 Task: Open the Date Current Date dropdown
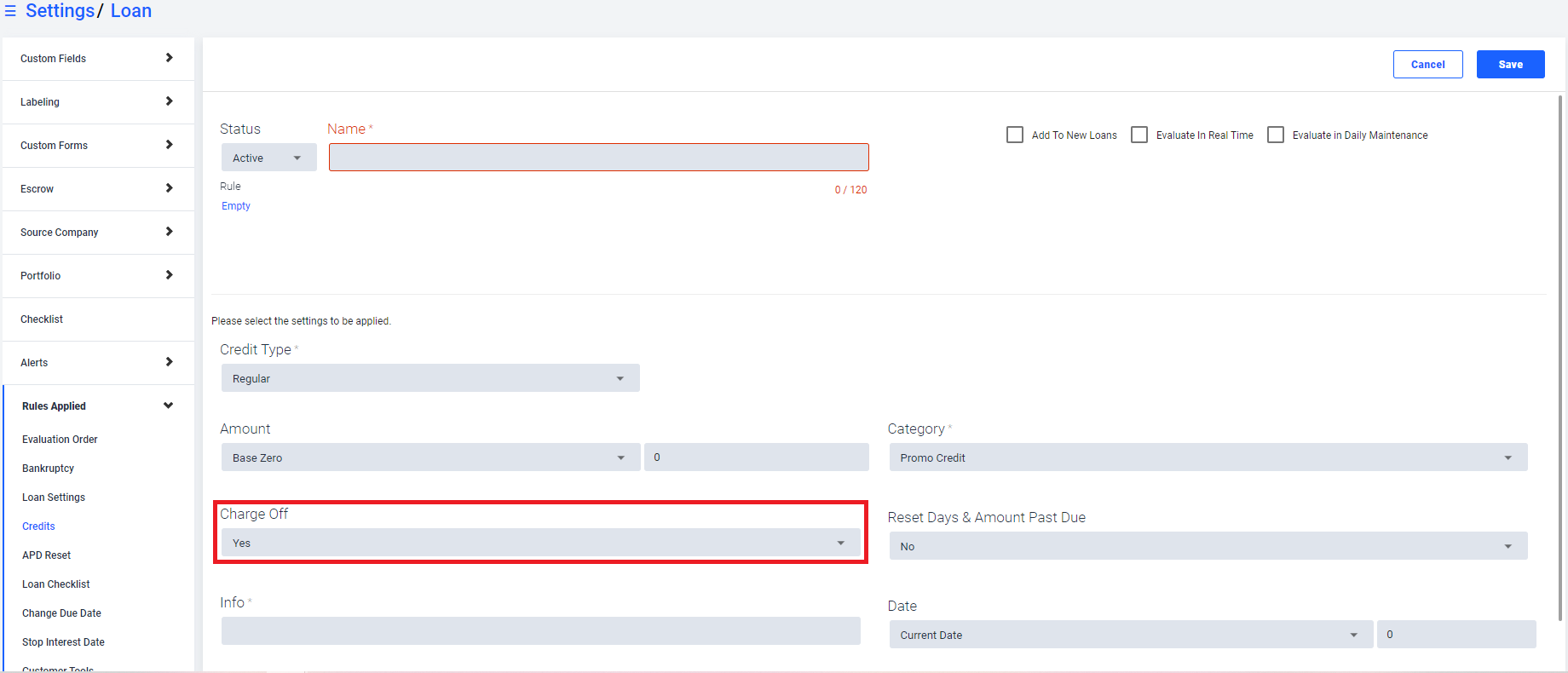pyautogui.click(x=1132, y=635)
